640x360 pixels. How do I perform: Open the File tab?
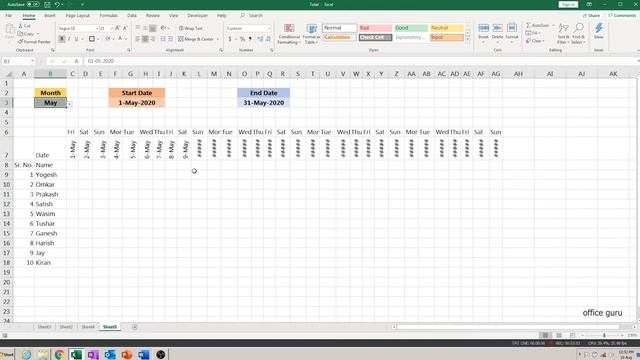[9, 16]
